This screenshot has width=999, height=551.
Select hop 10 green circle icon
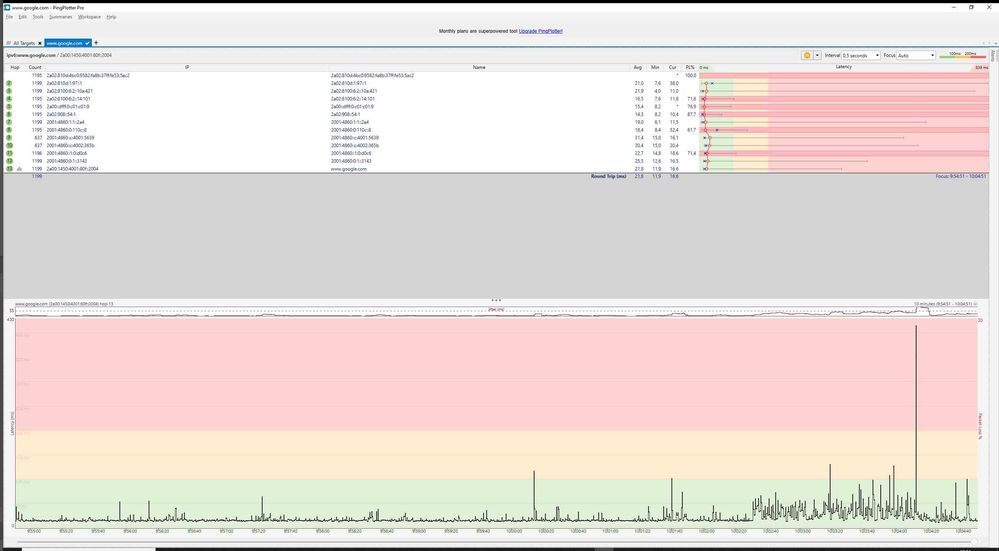9,145
